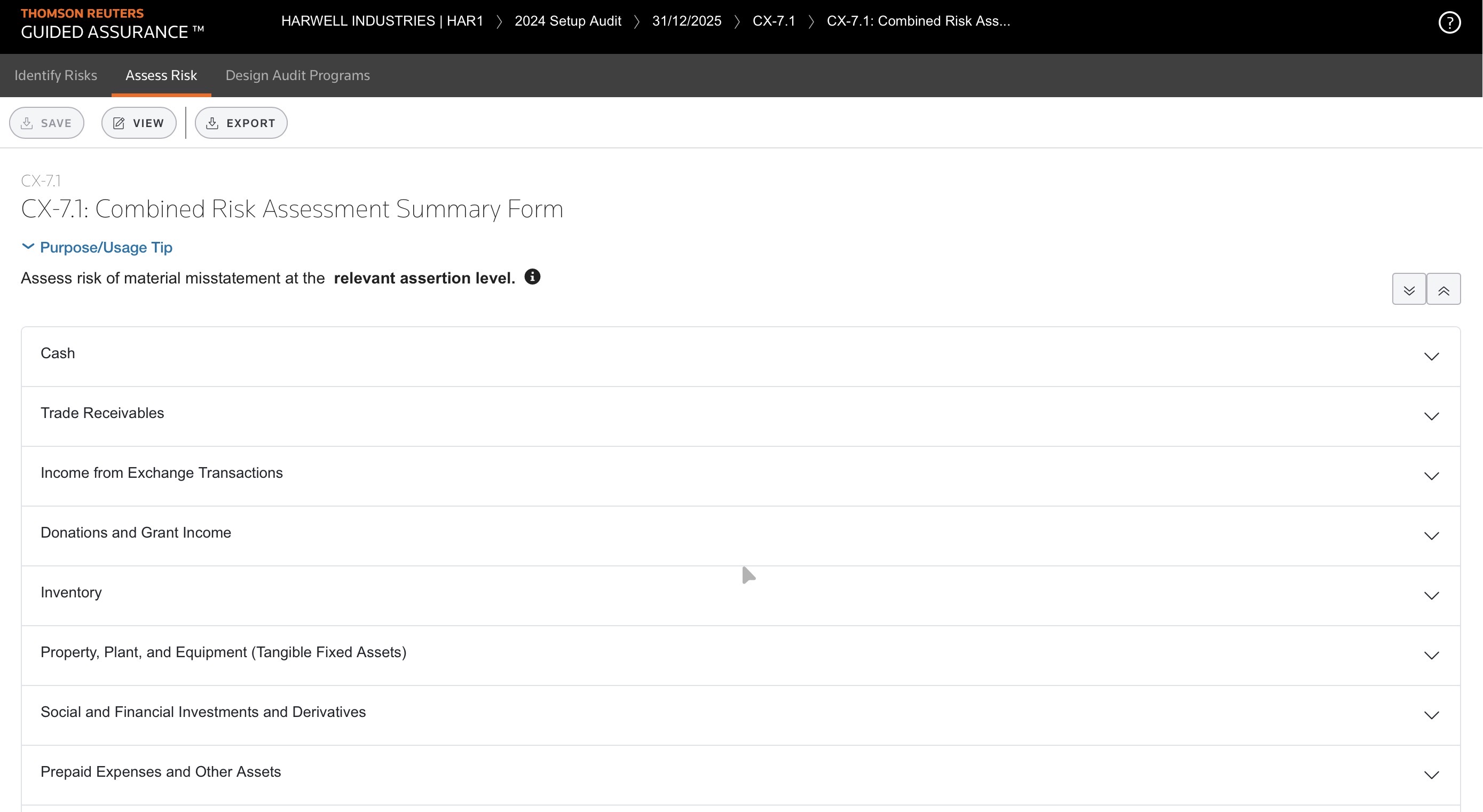This screenshot has width=1483, height=812.
Task: Open Social and Financial Investments and Derivatives
Action: coord(1431,716)
